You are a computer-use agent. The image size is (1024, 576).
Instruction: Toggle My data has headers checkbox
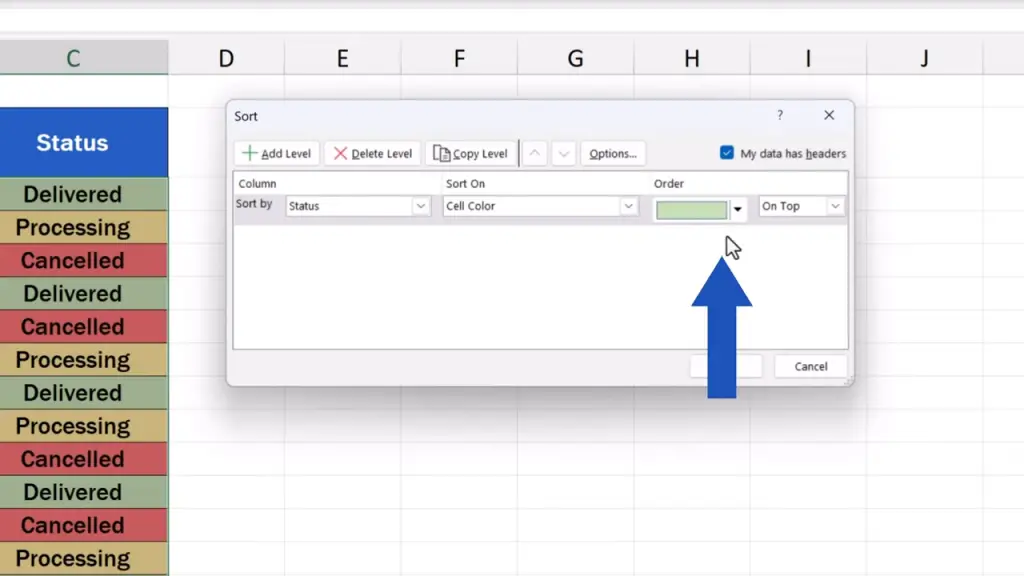tap(727, 153)
